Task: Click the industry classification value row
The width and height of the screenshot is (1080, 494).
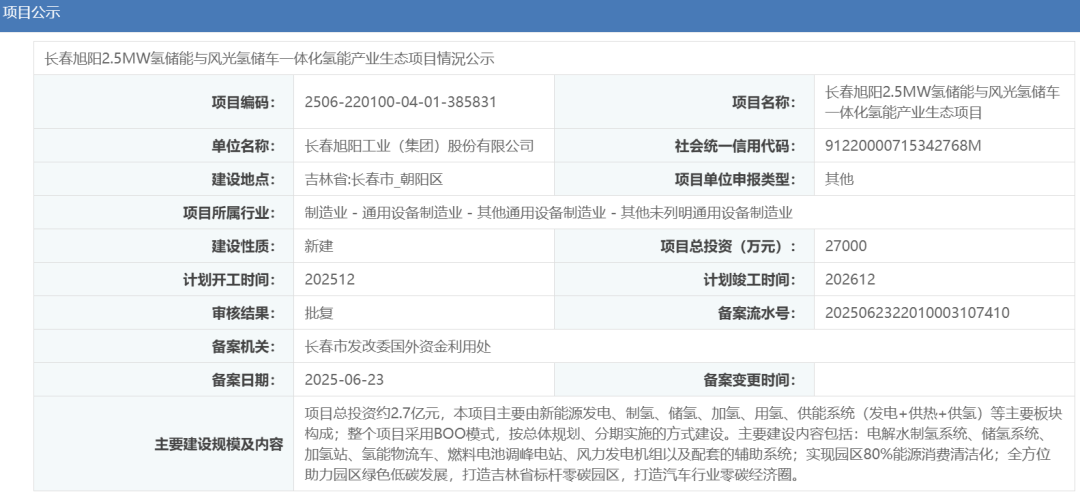Action: pyautogui.click(x=548, y=213)
